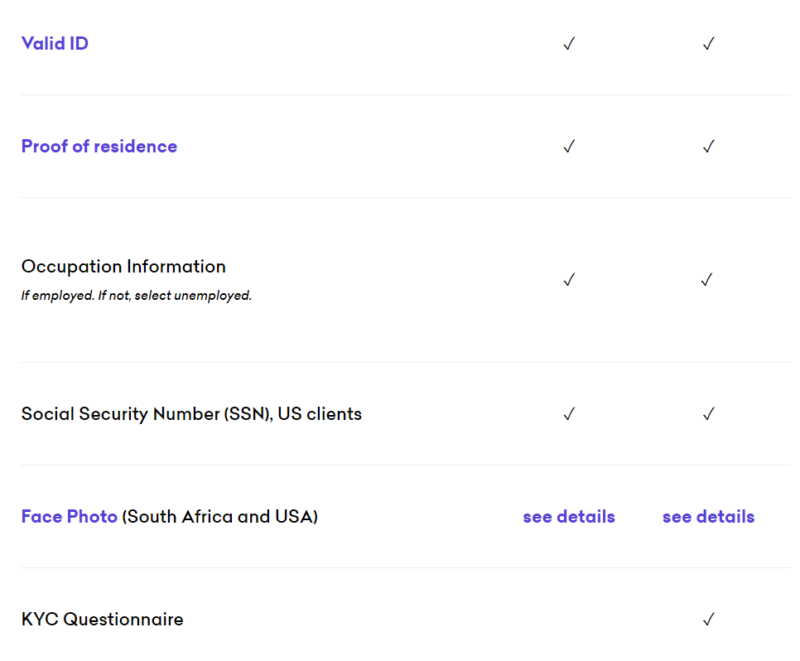
Task: Click first 'see details' link for Face Photo
Action: point(569,517)
